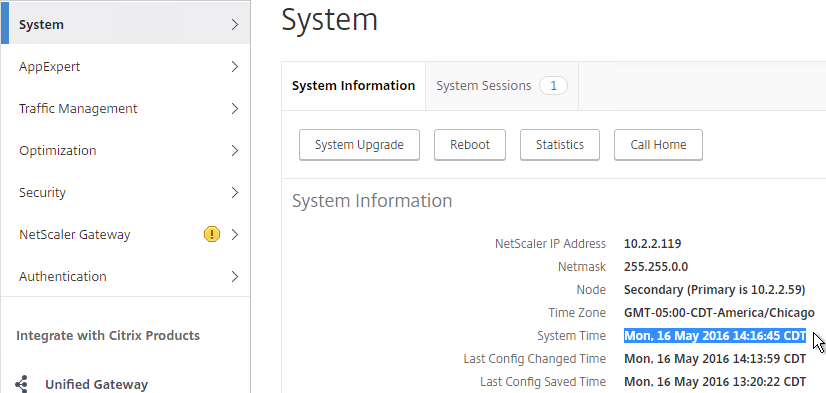The height and width of the screenshot is (393, 826).
Task: Click the Last Config Saved Time label
Action: 543,381
